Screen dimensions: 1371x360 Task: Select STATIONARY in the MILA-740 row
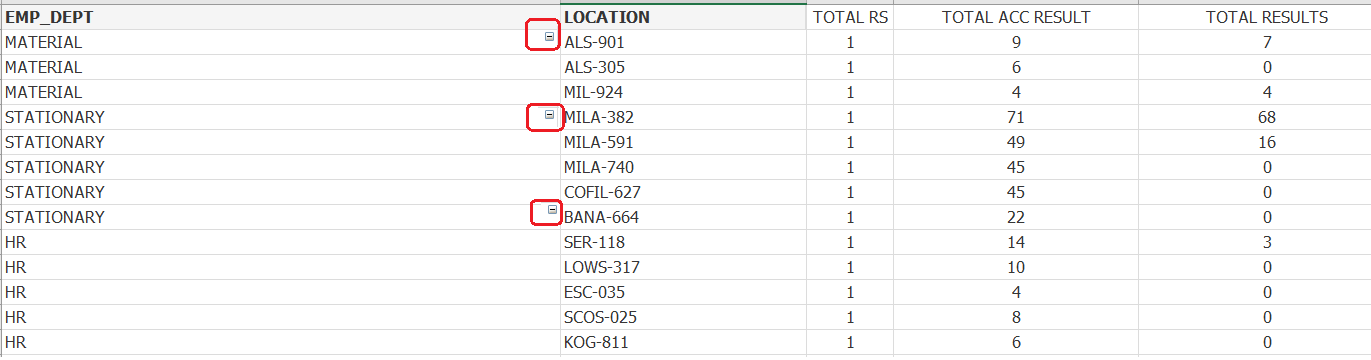280,167
